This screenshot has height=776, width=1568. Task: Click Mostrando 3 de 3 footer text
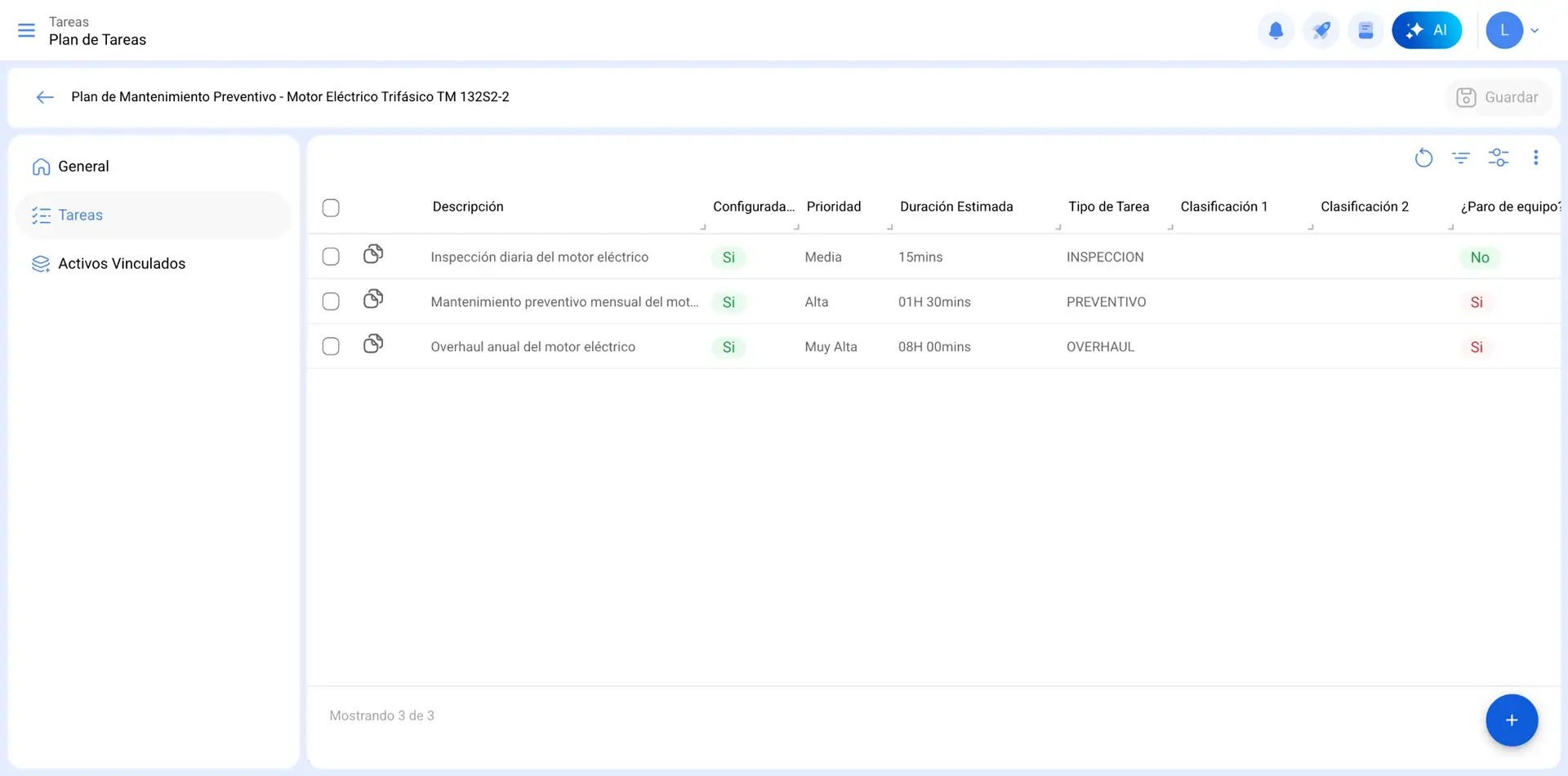tap(381, 716)
